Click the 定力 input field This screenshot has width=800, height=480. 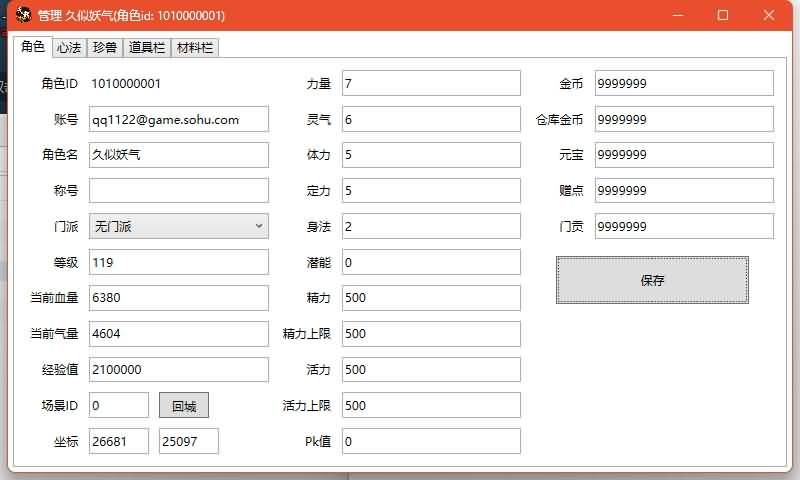[431, 190]
